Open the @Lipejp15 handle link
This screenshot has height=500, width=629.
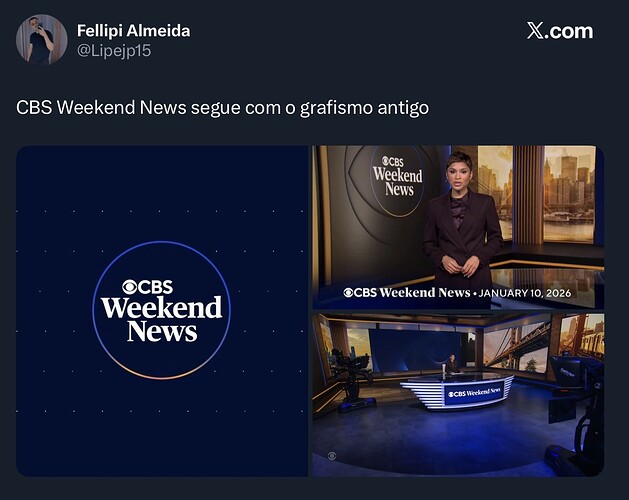(114, 51)
